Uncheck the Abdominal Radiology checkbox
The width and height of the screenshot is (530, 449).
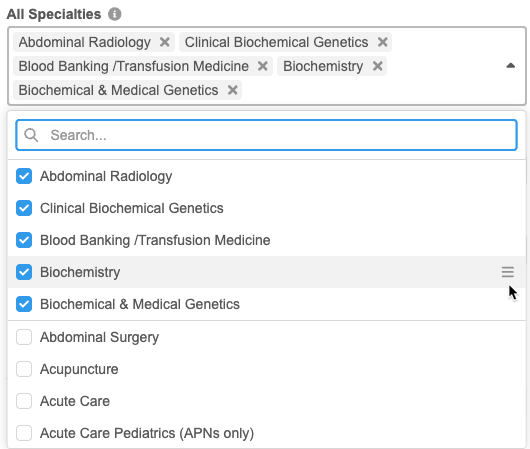pyautogui.click(x=24, y=176)
